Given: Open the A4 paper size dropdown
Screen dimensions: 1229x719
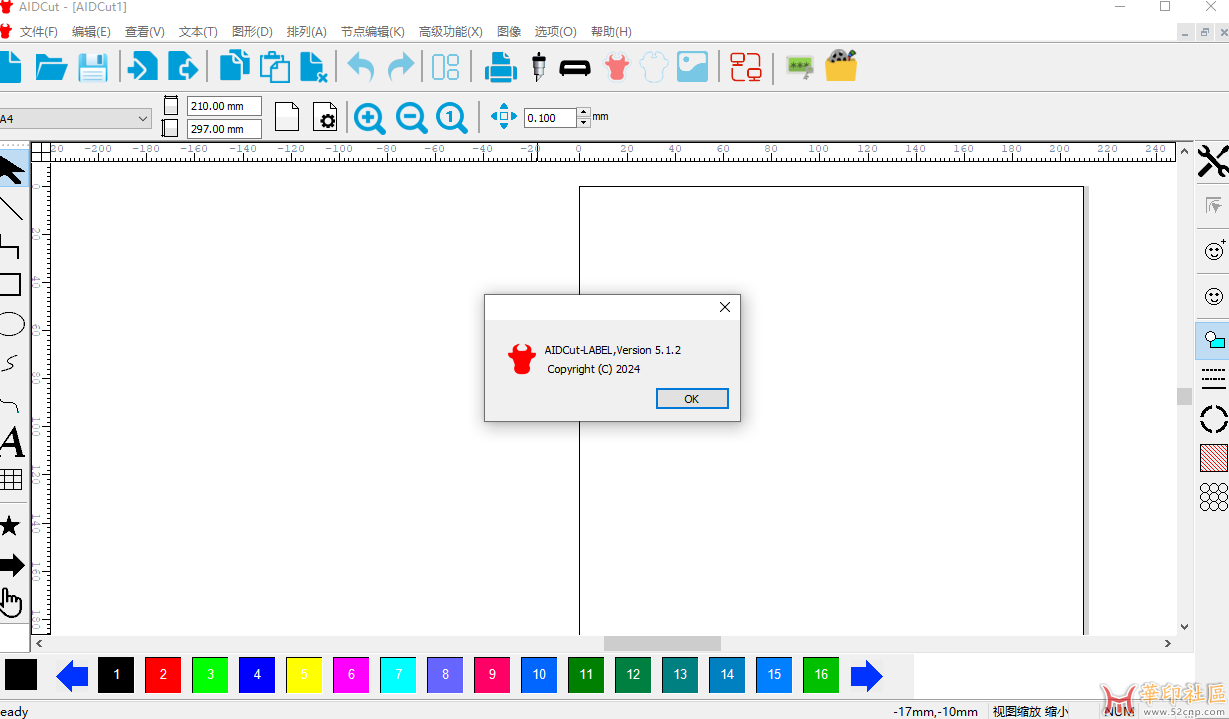Looking at the screenshot, I should [x=75, y=119].
